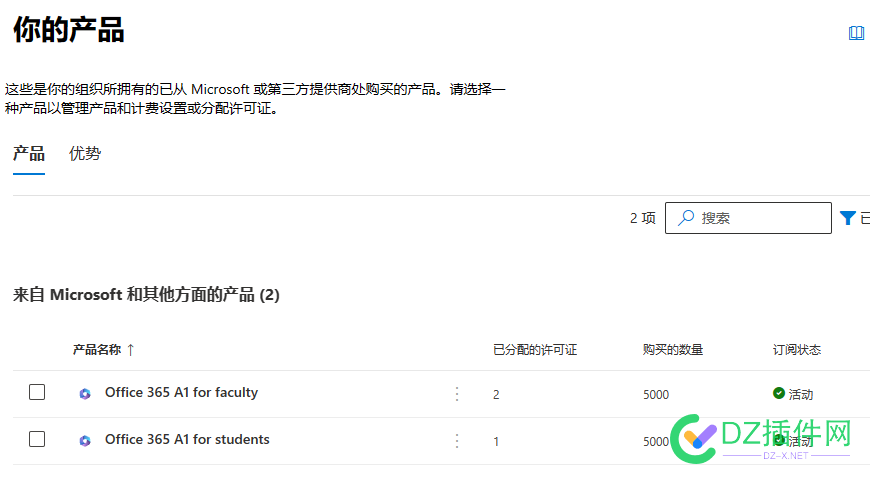Click assigned licenses value 1 for students
Screen dimensions: 870x479
tap(496, 442)
